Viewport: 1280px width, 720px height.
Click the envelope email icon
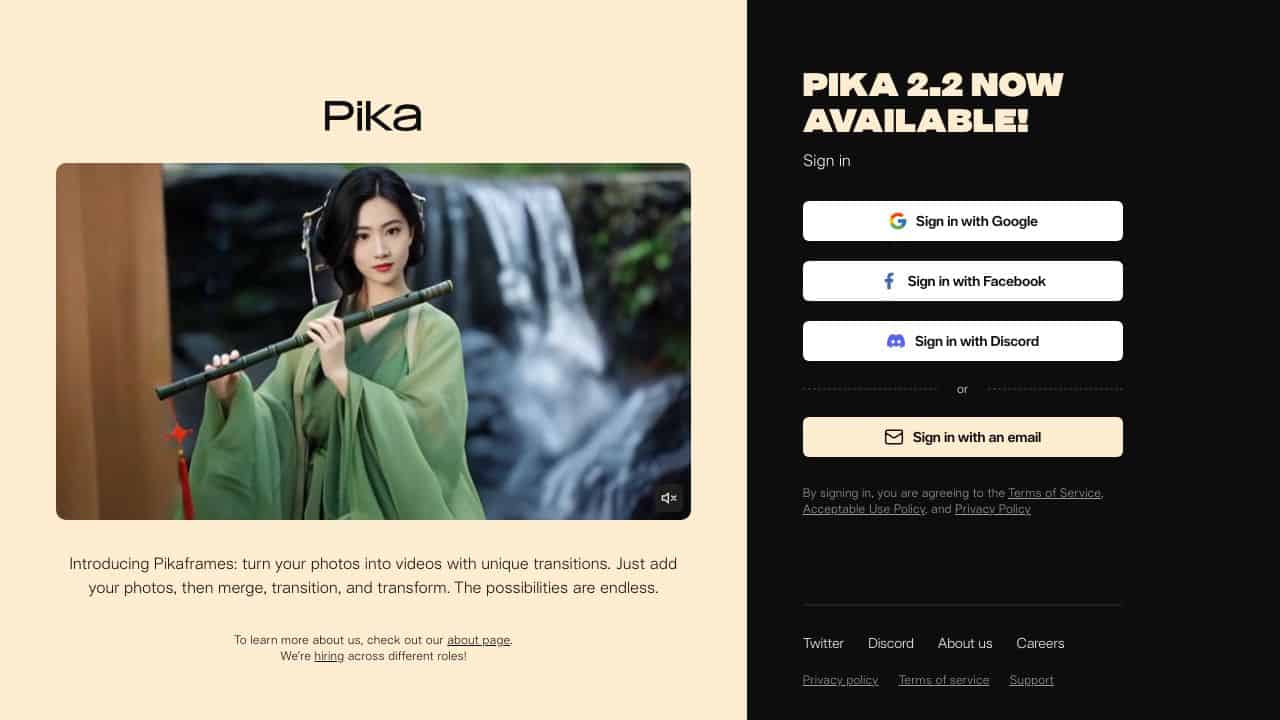point(894,437)
